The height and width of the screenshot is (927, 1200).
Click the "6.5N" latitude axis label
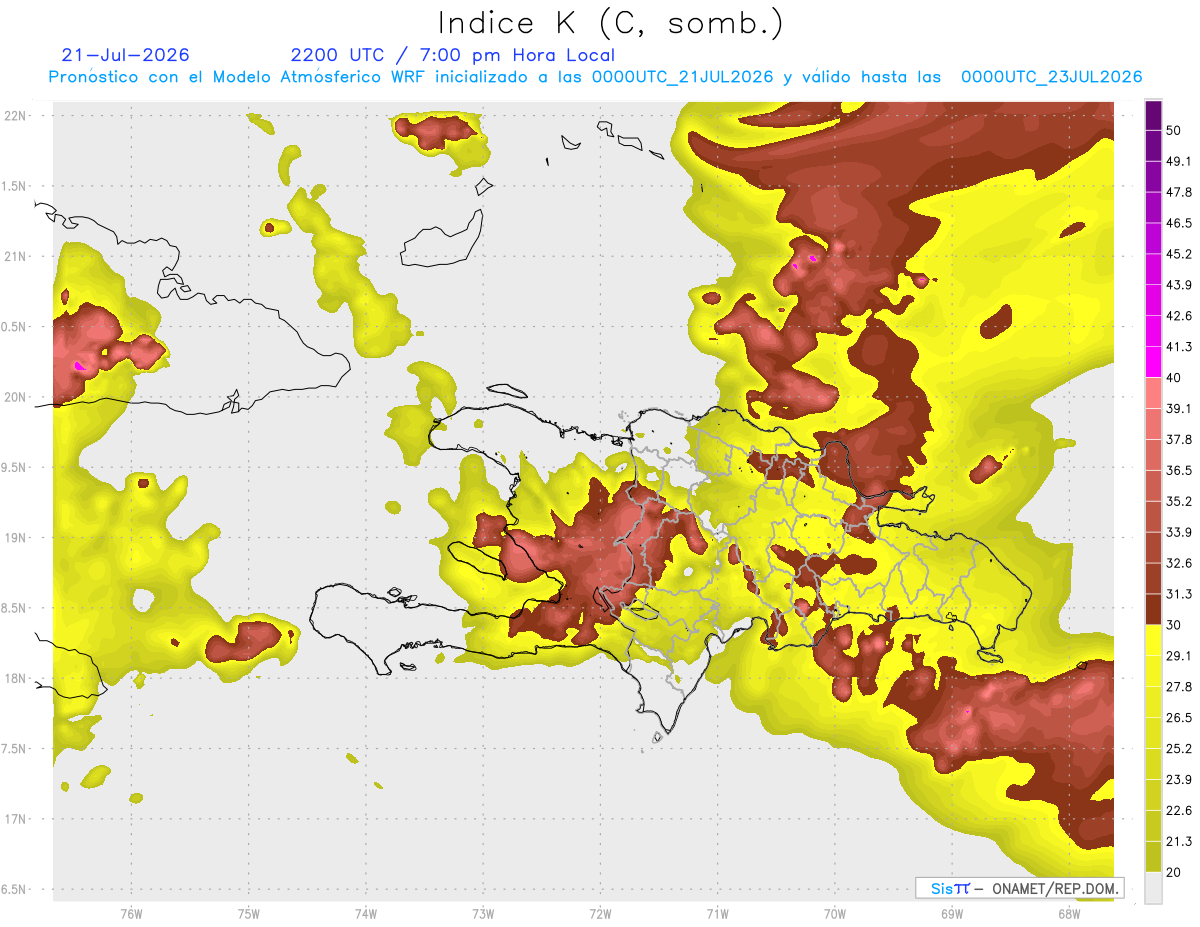click(15, 889)
